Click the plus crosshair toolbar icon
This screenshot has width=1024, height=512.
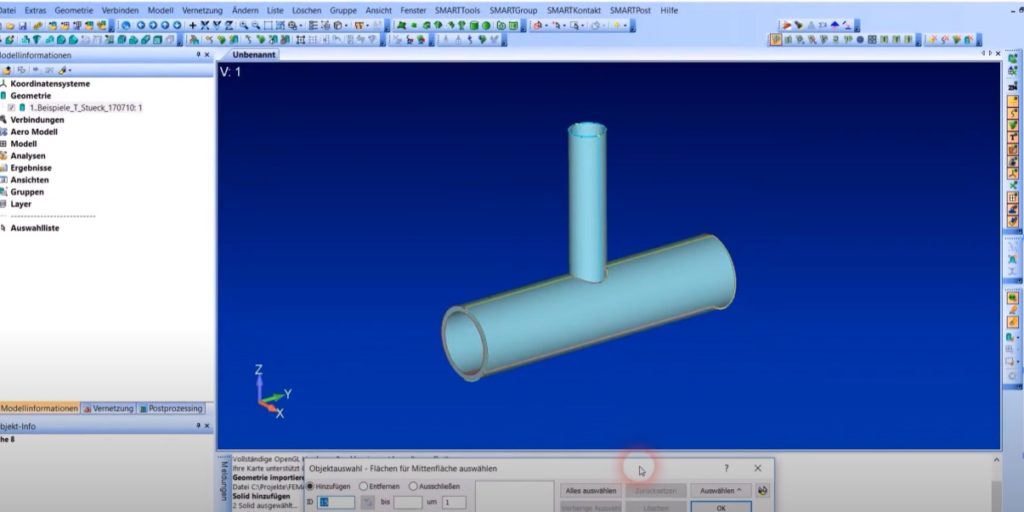(x=192, y=25)
